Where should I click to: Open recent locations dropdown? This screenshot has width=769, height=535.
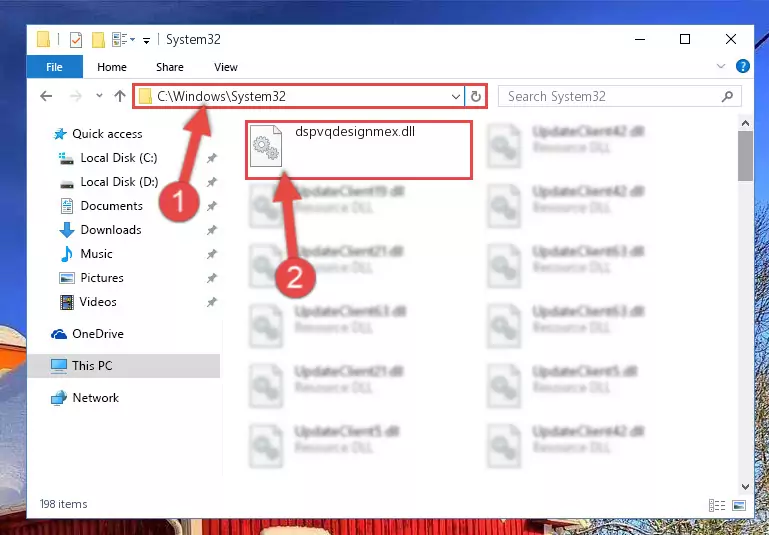point(100,96)
